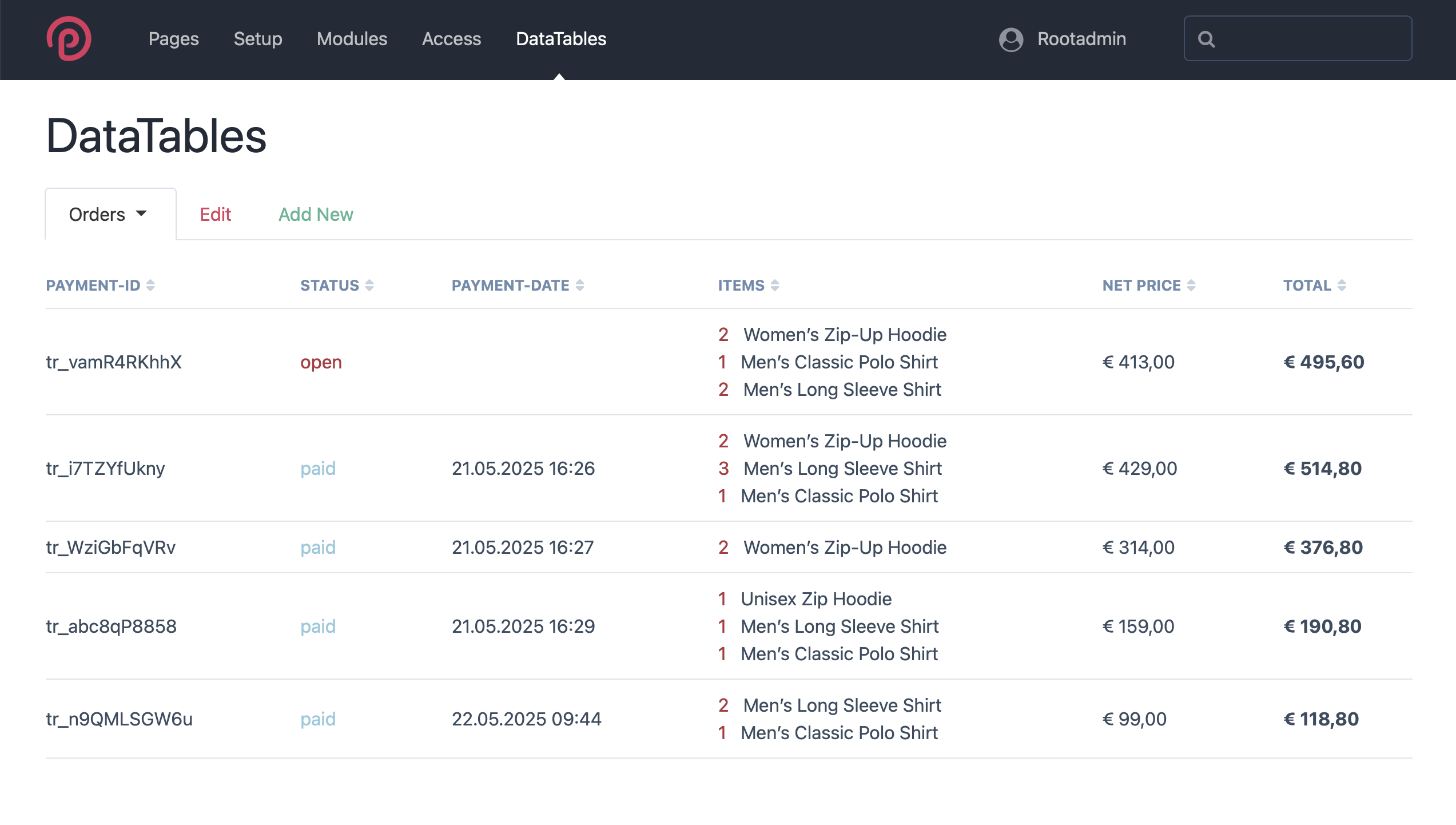Open the Setup menu

pos(257,39)
